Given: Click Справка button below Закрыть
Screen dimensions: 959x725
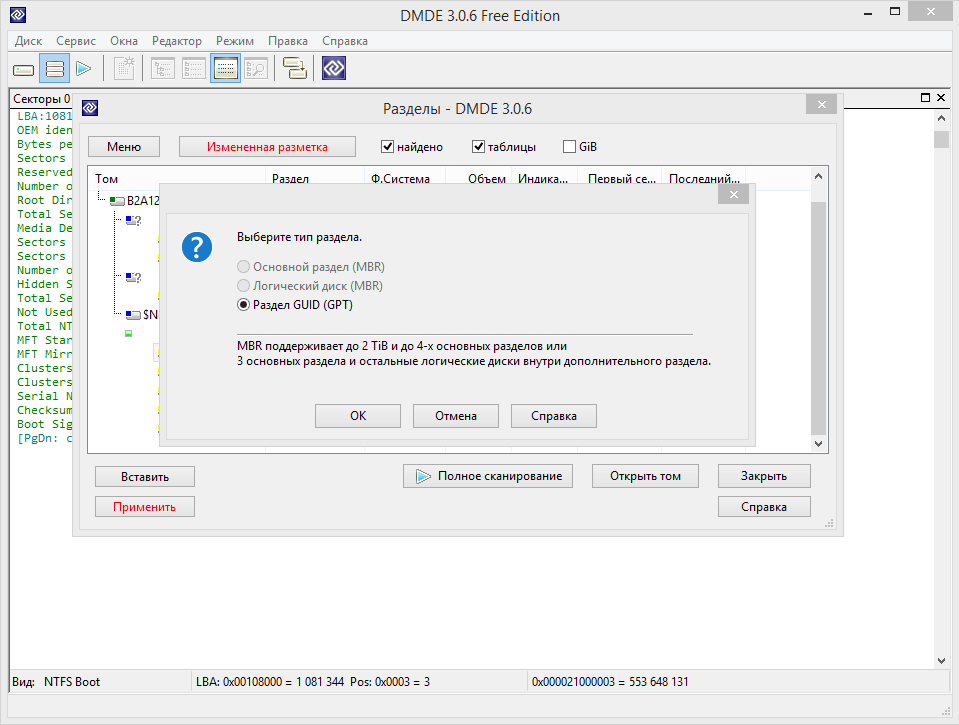Looking at the screenshot, I should click(x=764, y=507).
